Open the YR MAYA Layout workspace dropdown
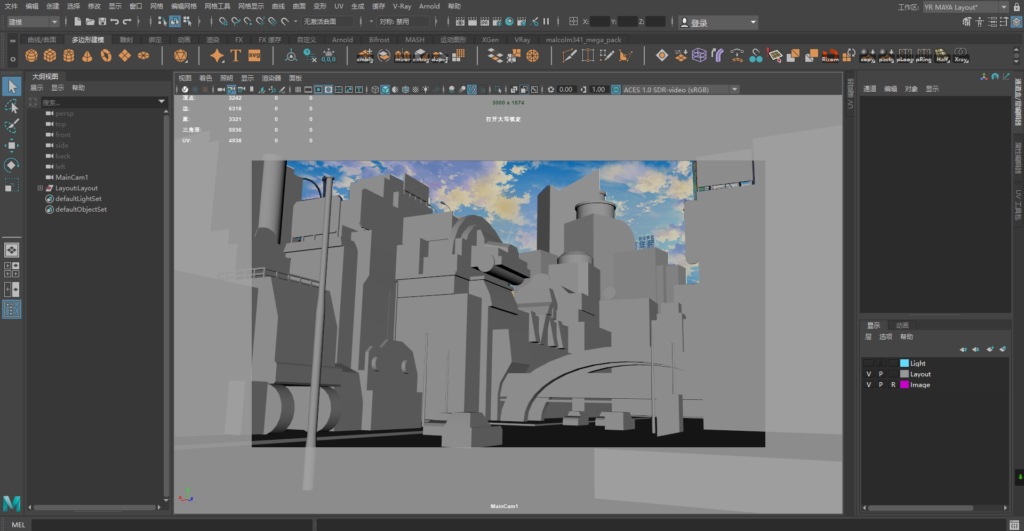1024x531 pixels. coord(1003,6)
